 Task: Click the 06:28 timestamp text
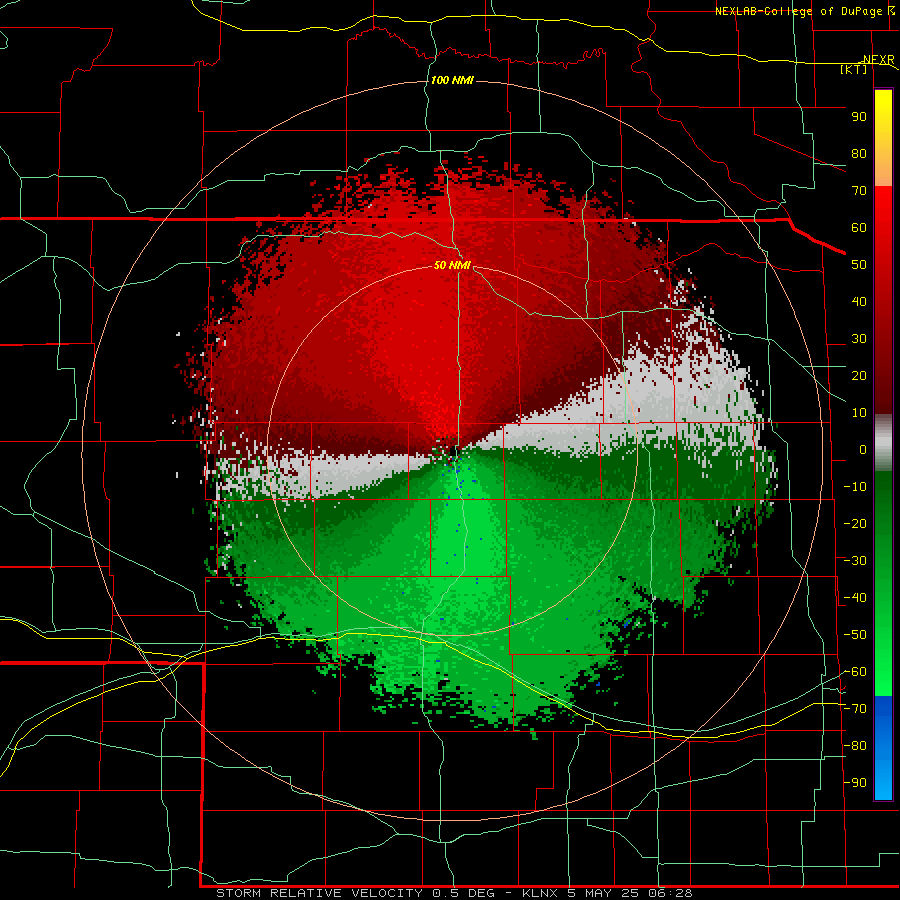[x=670, y=893]
